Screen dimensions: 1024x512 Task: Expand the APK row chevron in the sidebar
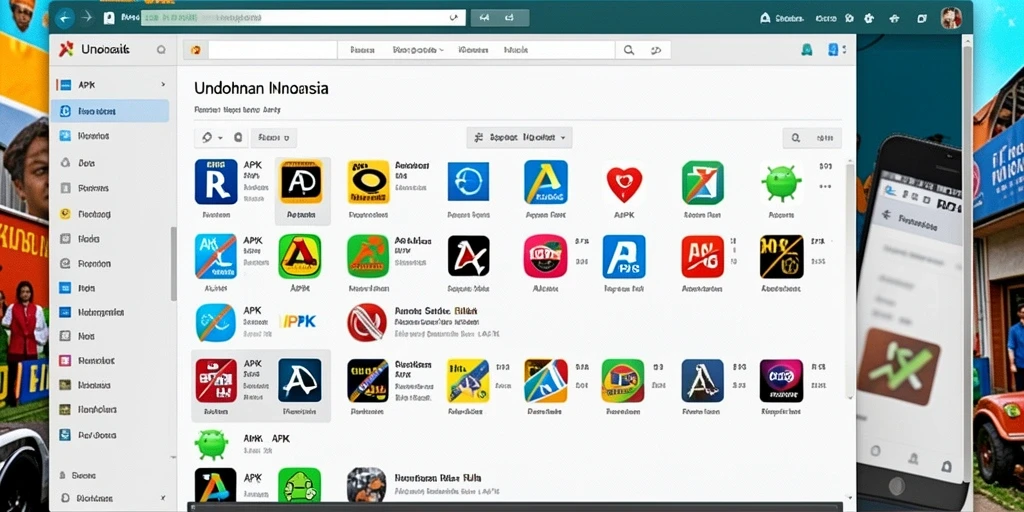(x=163, y=85)
